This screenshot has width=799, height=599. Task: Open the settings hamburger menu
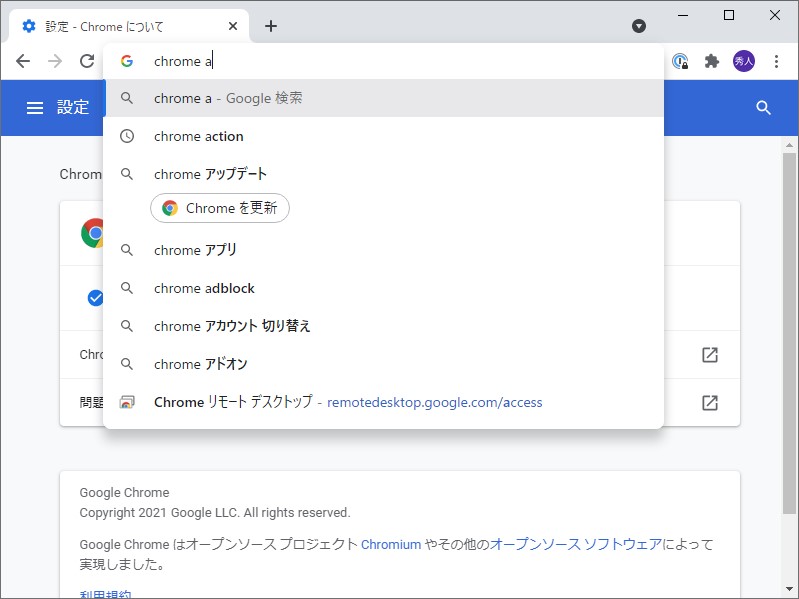coord(35,107)
